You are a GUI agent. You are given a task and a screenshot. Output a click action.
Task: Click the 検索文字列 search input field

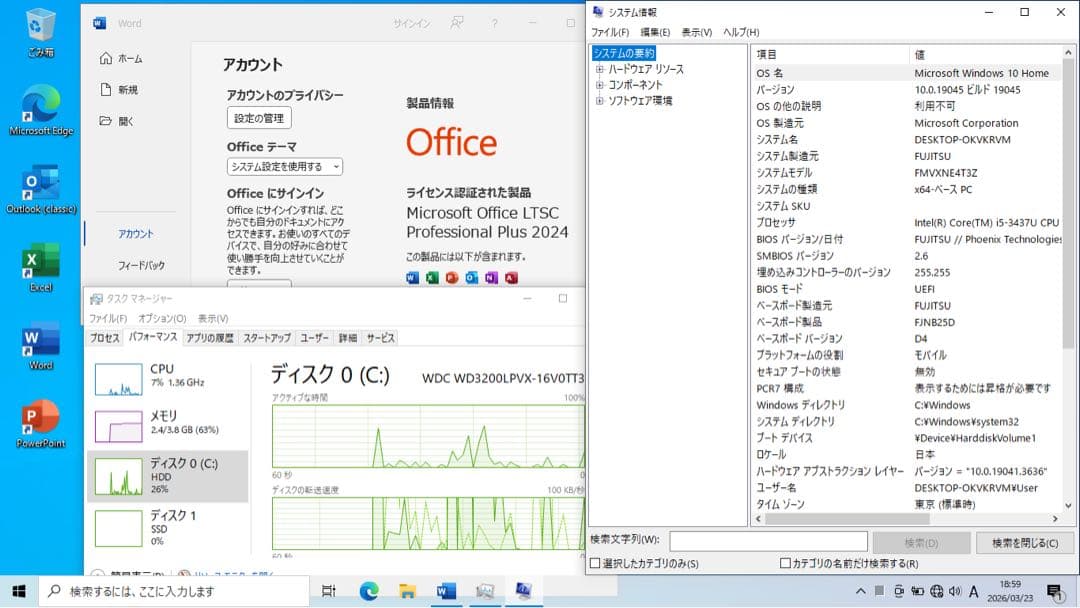[x=768, y=541]
